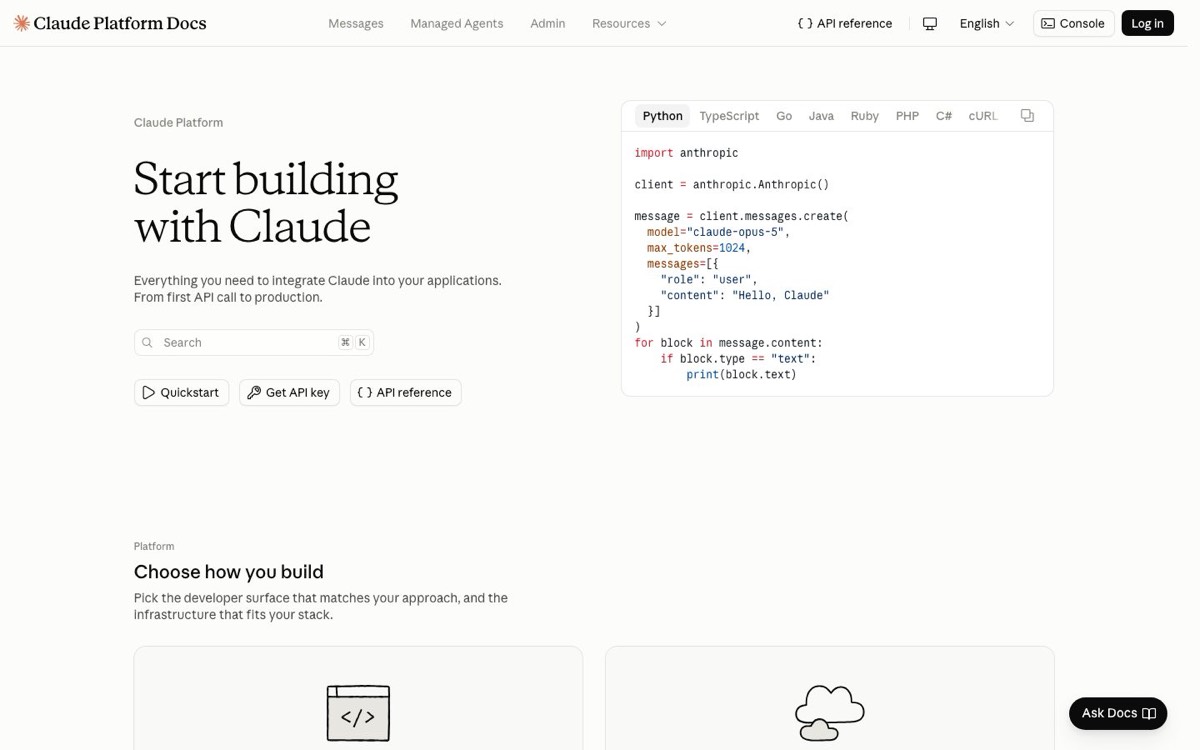
Task: Open the Messages nav item
Action: click(356, 23)
